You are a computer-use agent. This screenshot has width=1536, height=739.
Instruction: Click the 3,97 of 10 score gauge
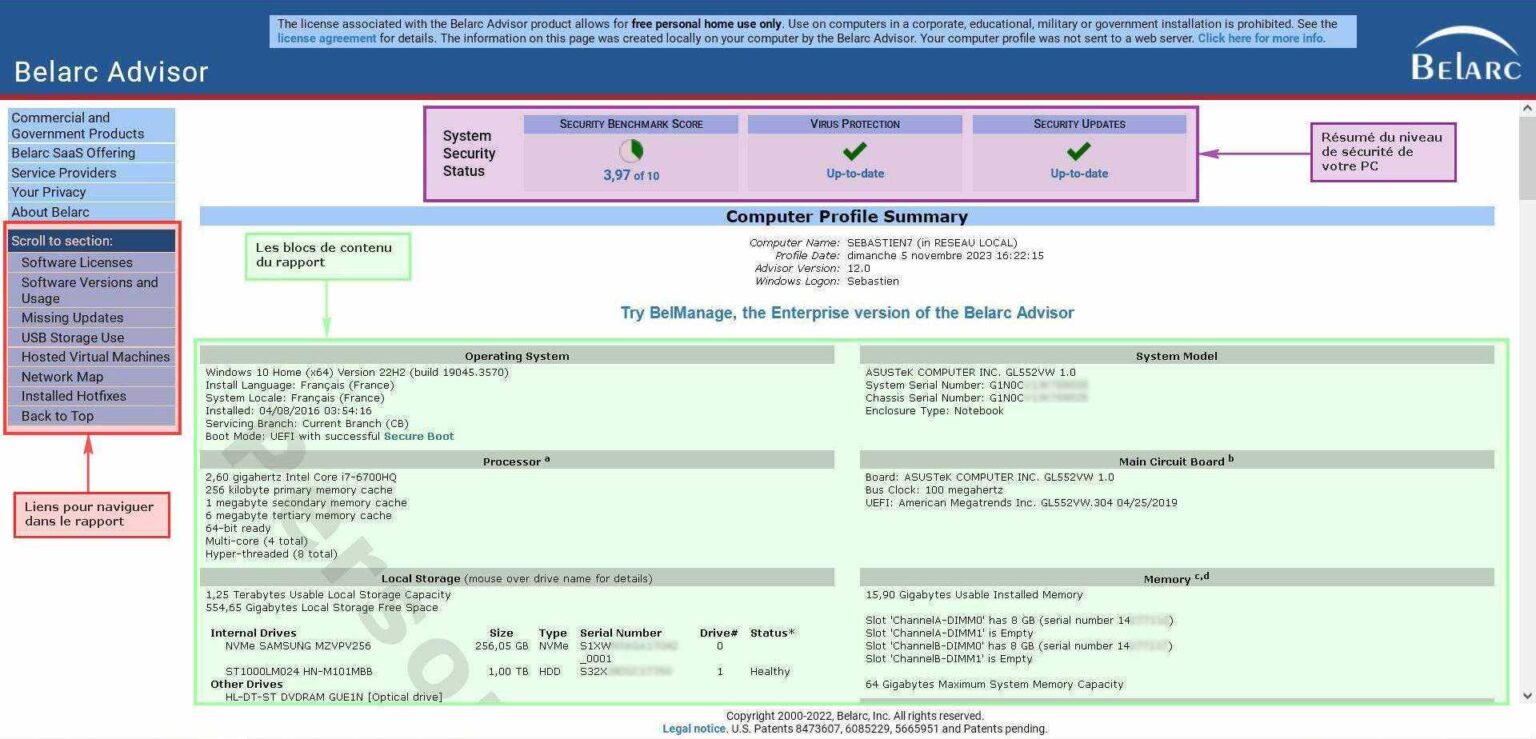pyautogui.click(x=631, y=173)
